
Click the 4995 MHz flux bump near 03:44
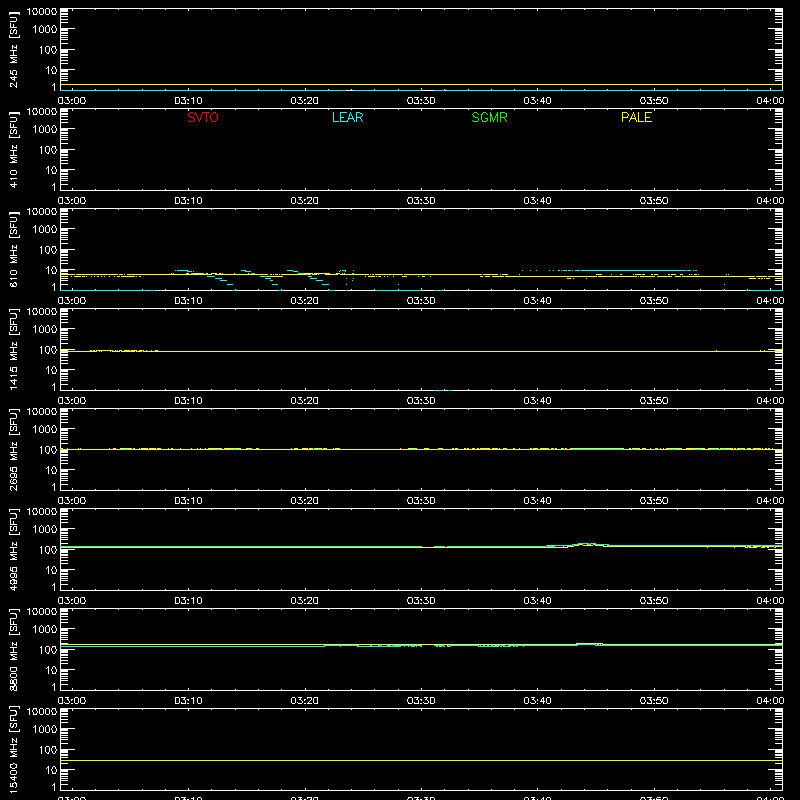pos(587,544)
